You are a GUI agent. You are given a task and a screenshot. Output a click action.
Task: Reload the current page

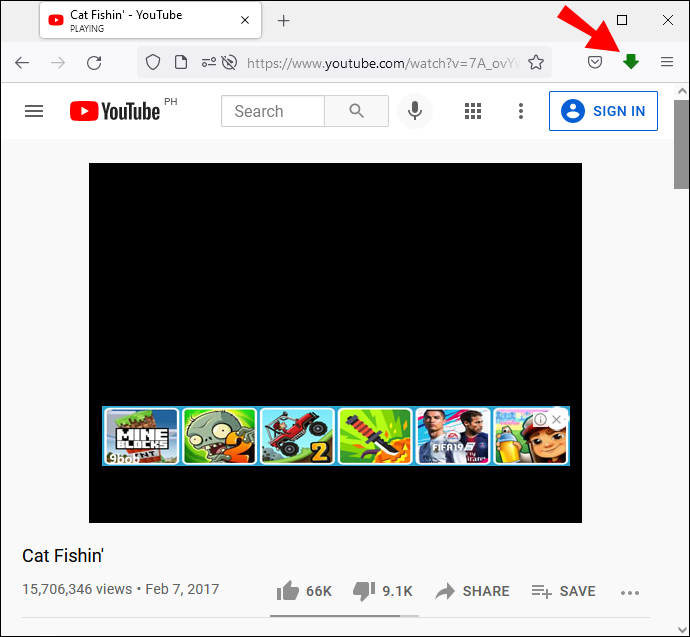pyautogui.click(x=94, y=63)
